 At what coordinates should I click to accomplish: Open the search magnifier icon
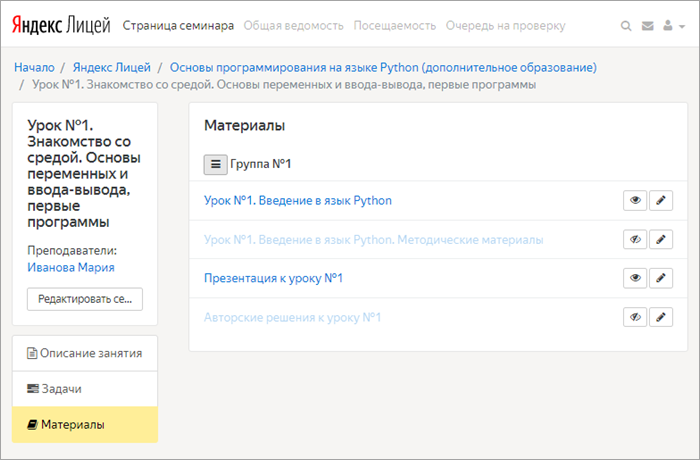[626, 26]
